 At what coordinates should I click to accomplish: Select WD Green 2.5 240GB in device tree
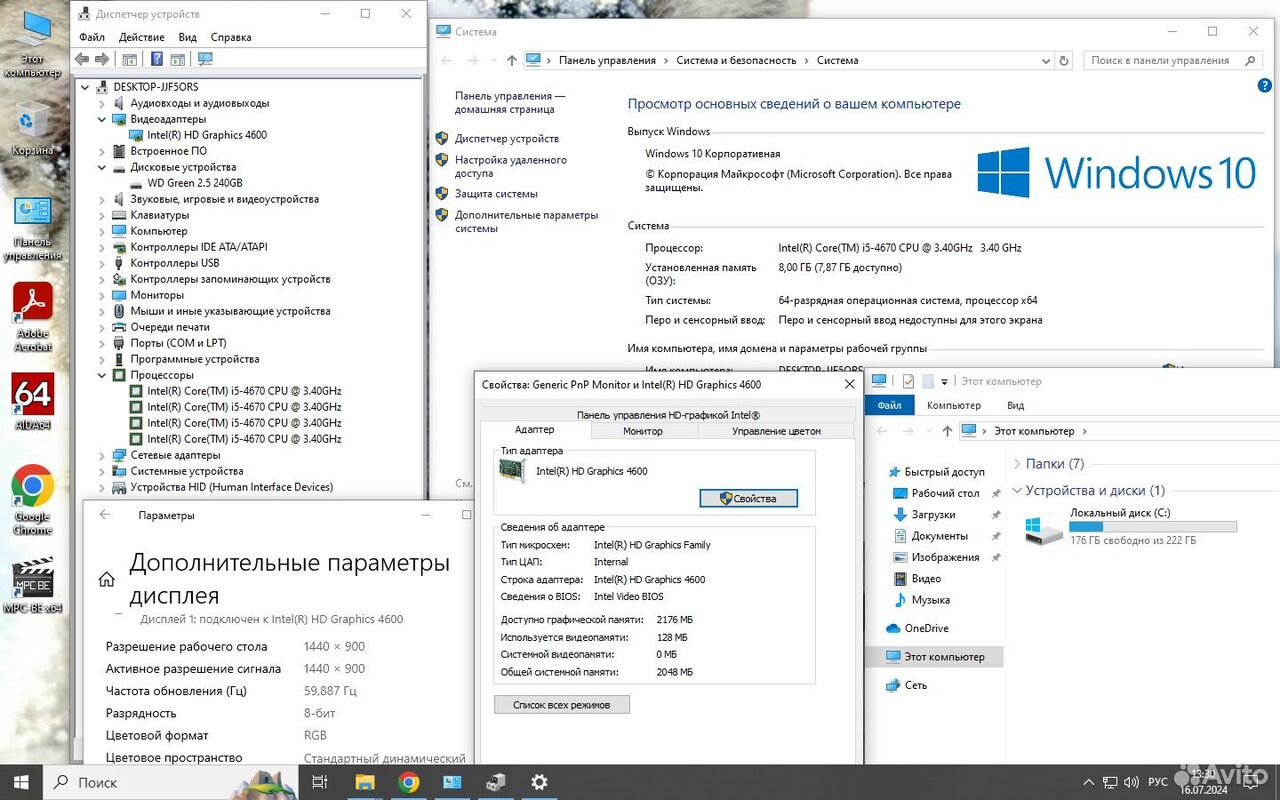tap(195, 183)
